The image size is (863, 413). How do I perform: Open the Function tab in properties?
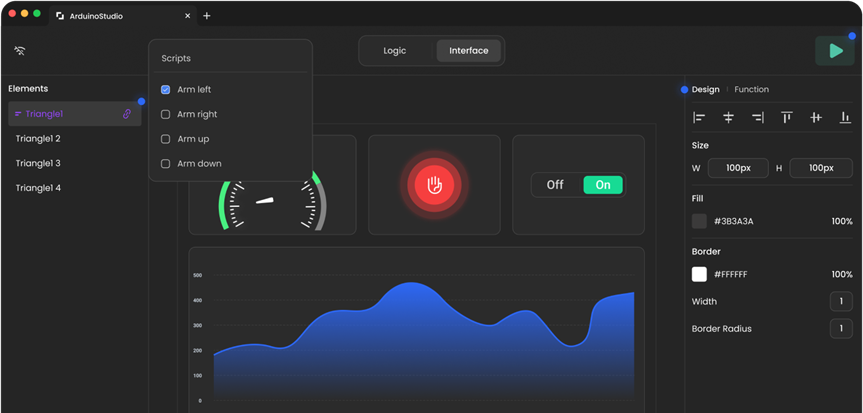tap(751, 90)
